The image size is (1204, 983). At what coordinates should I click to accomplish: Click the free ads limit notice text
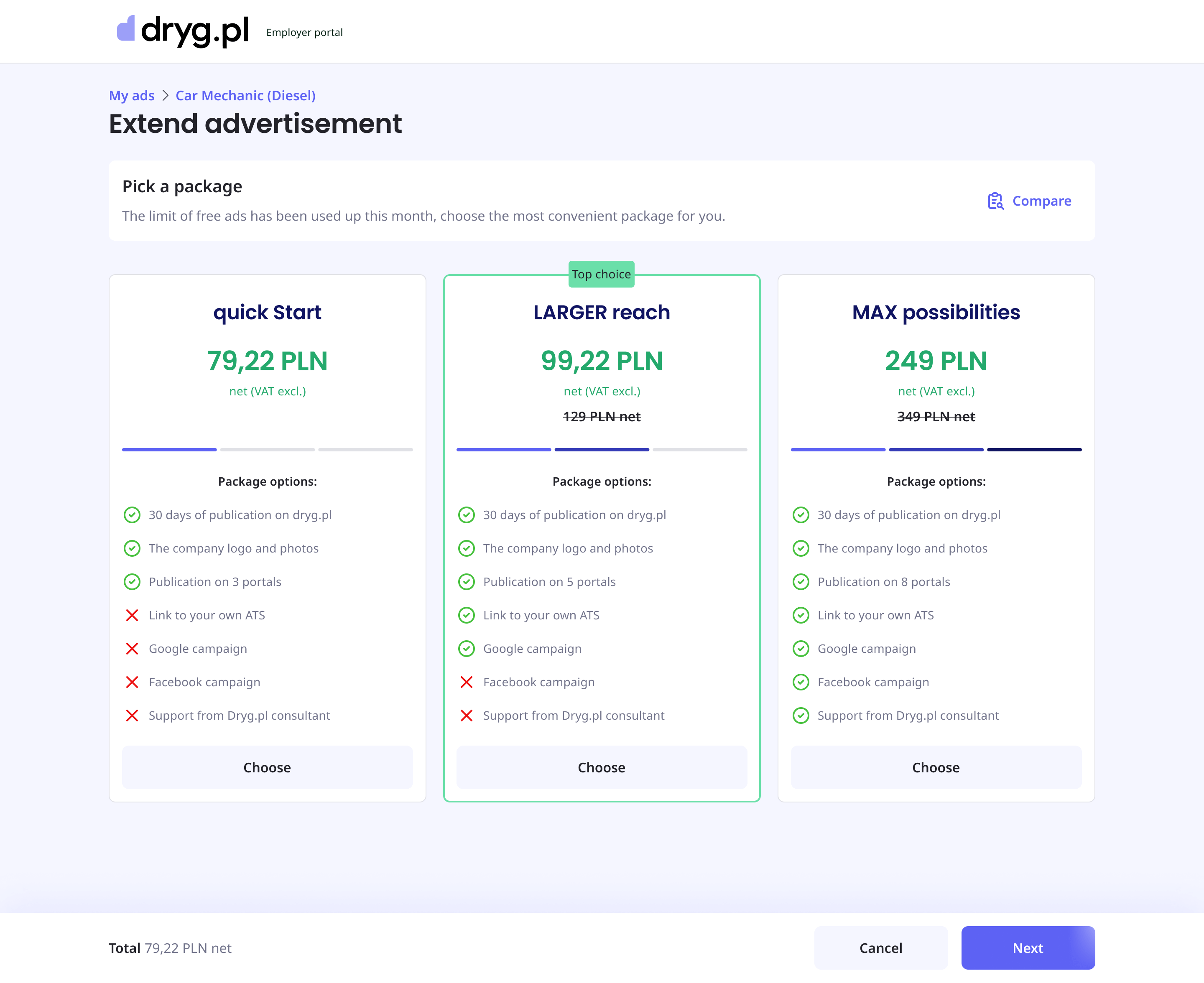coord(423,216)
